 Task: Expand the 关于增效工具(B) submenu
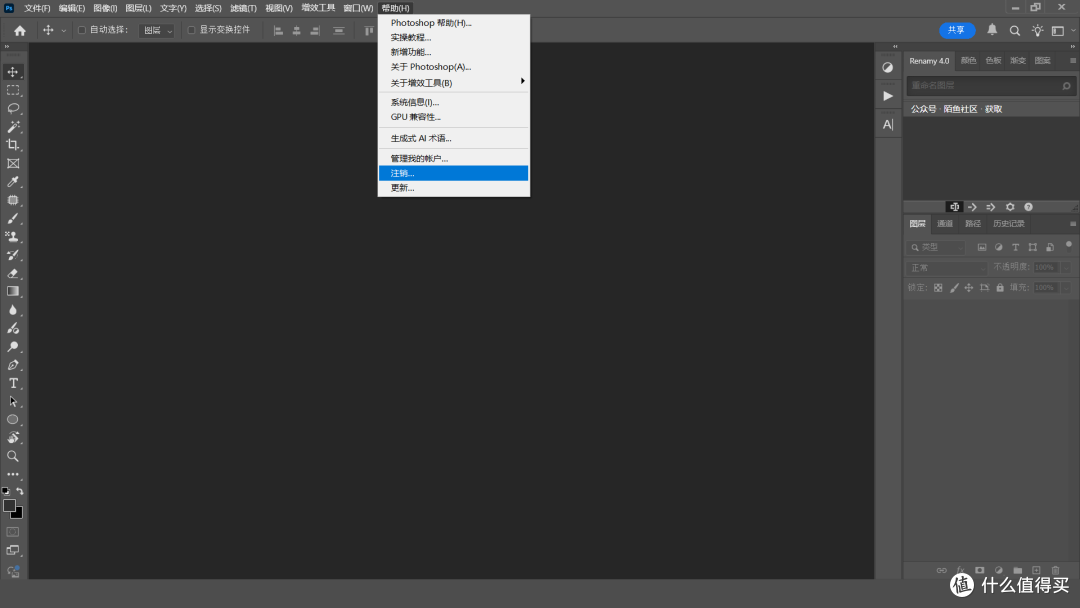click(453, 83)
